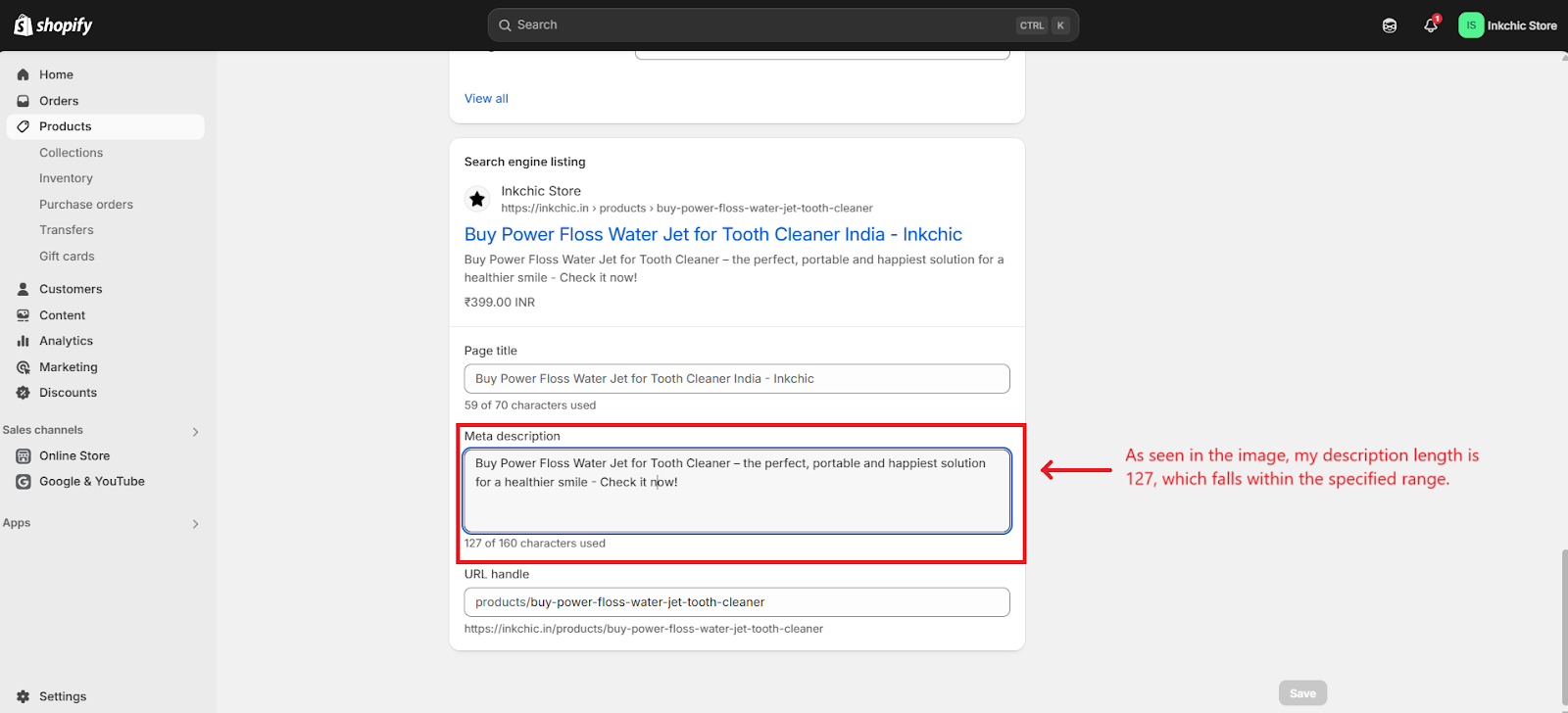Click the Marketing target icon
The width and height of the screenshot is (1568, 713).
[23, 367]
